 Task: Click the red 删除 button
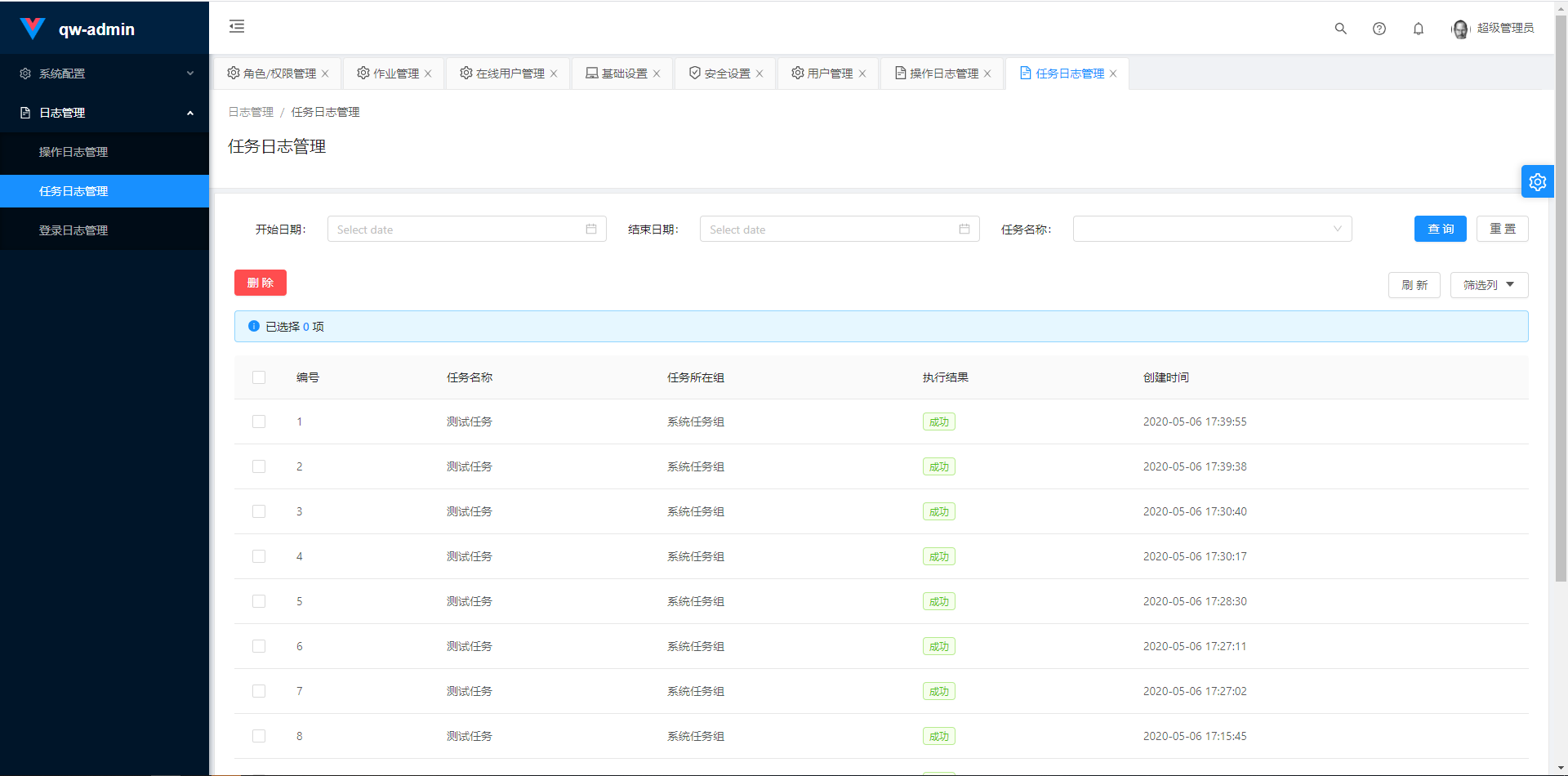261,283
